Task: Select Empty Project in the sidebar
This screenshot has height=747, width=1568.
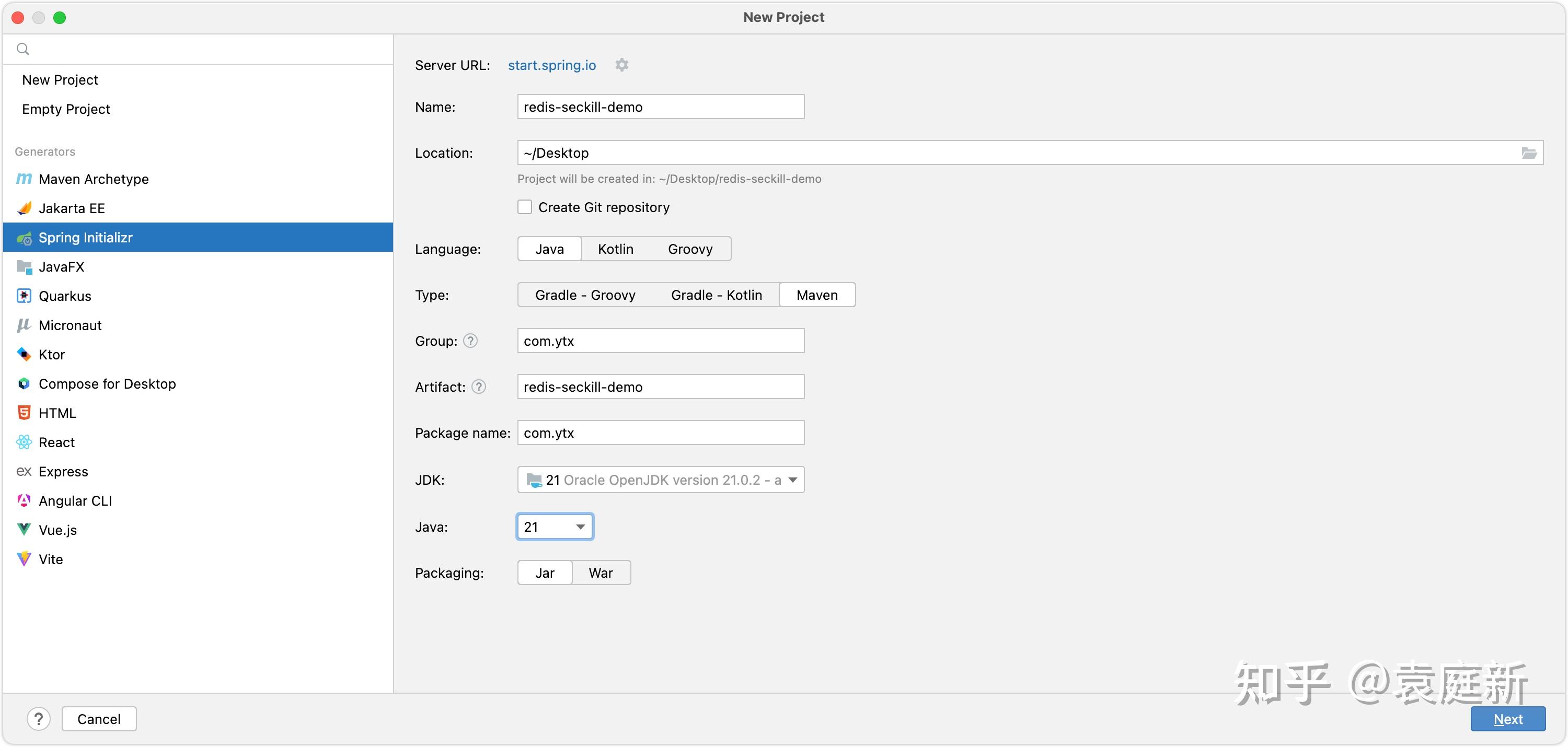Action: click(66, 109)
